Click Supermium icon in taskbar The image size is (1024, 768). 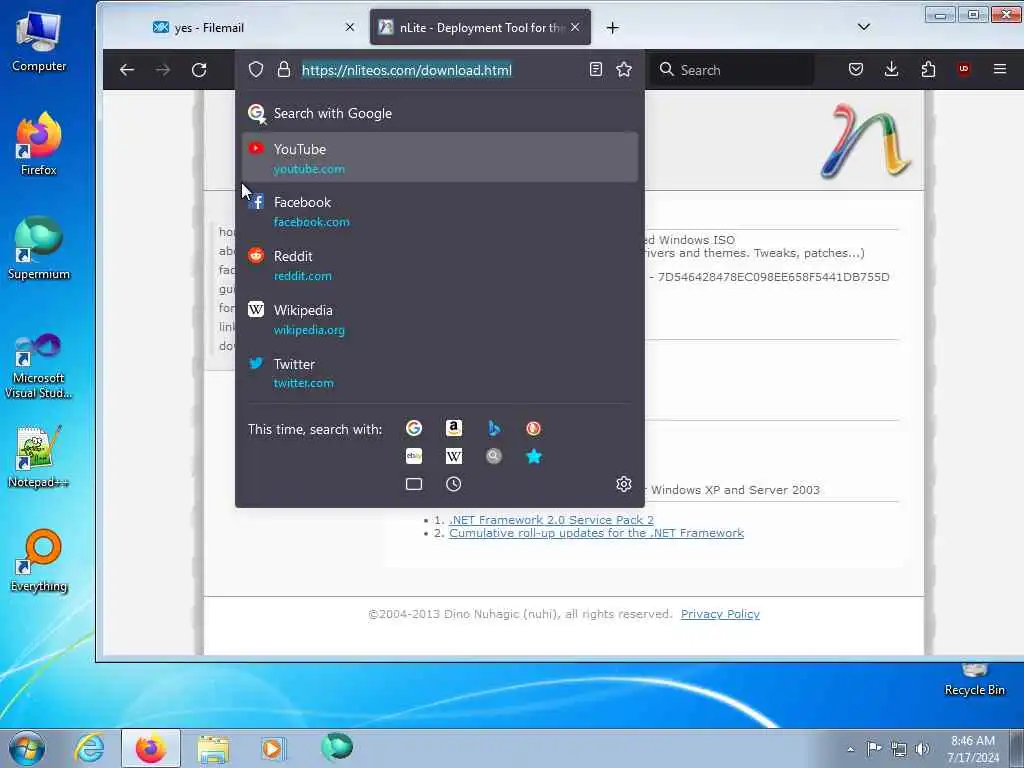[x=337, y=747]
